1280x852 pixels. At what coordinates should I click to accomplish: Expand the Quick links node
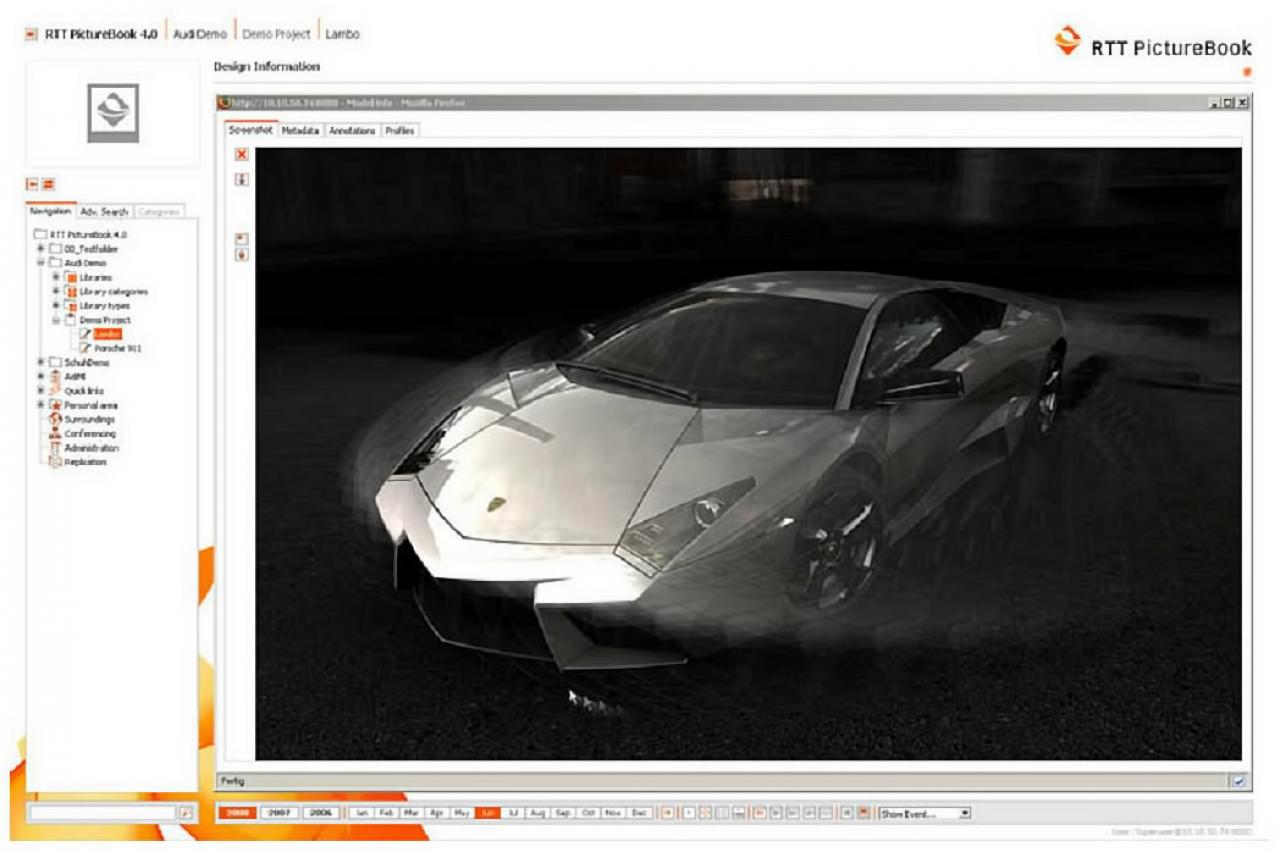[x=41, y=390]
